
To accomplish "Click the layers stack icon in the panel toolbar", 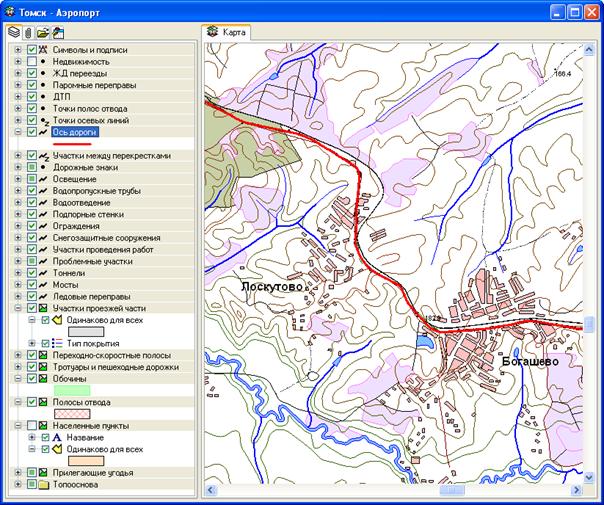I will 14,32.
